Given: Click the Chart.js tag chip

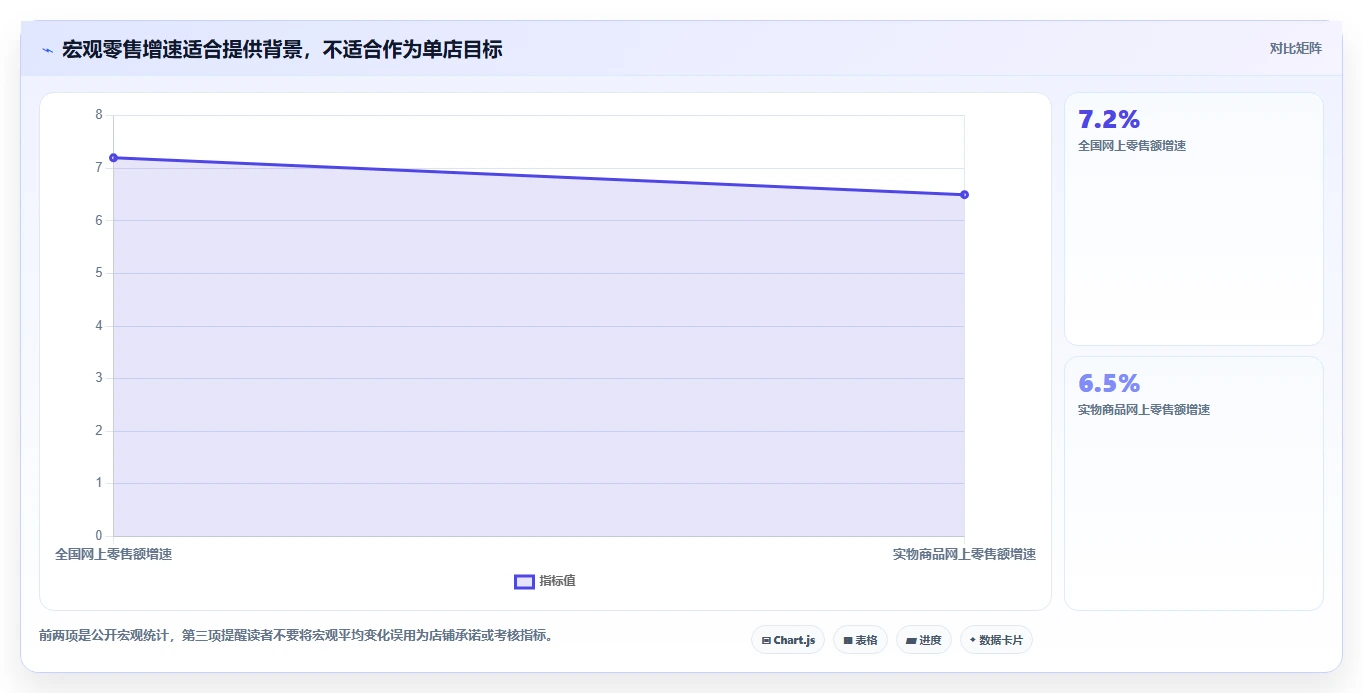Looking at the screenshot, I should click(788, 640).
